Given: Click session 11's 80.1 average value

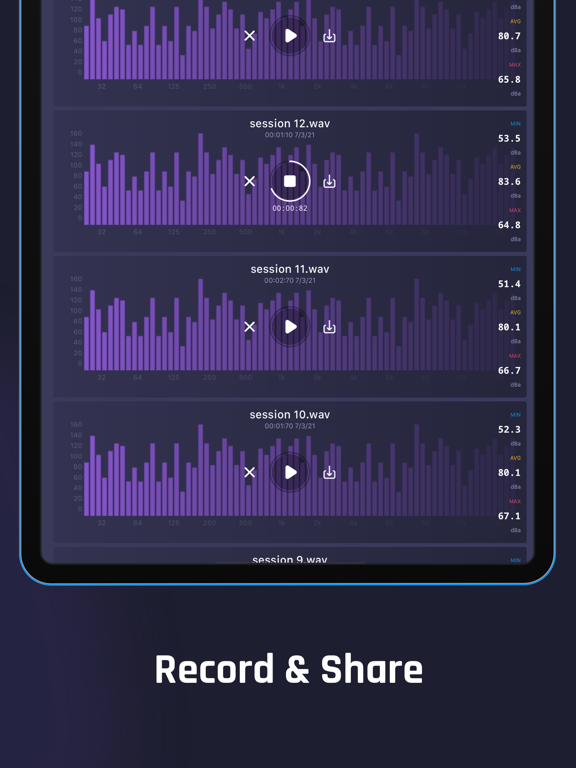Looking at the screenshot, I should coord(509,327).
